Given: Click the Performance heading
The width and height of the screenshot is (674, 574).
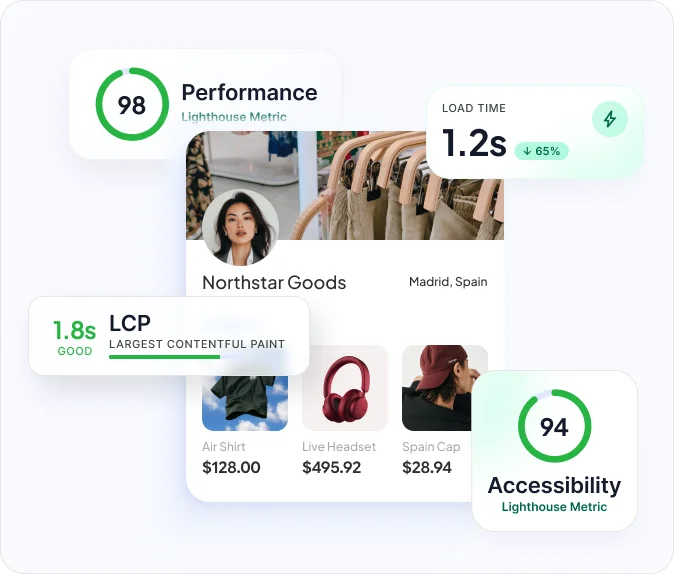Looking at the screenshot, I should 249,92.
